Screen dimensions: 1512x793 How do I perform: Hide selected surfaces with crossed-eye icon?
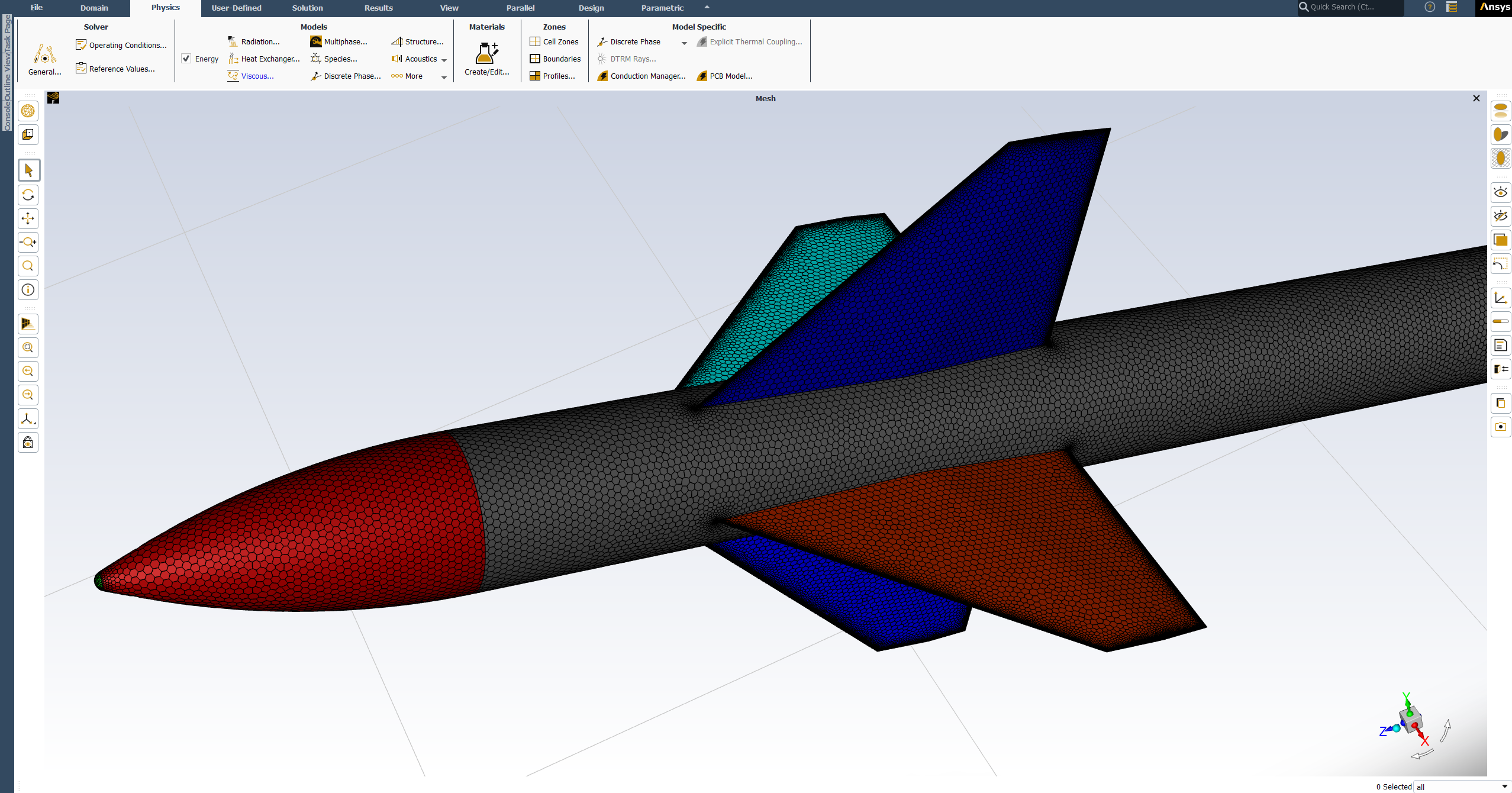pyautogui.click(x=1501, y=216)
